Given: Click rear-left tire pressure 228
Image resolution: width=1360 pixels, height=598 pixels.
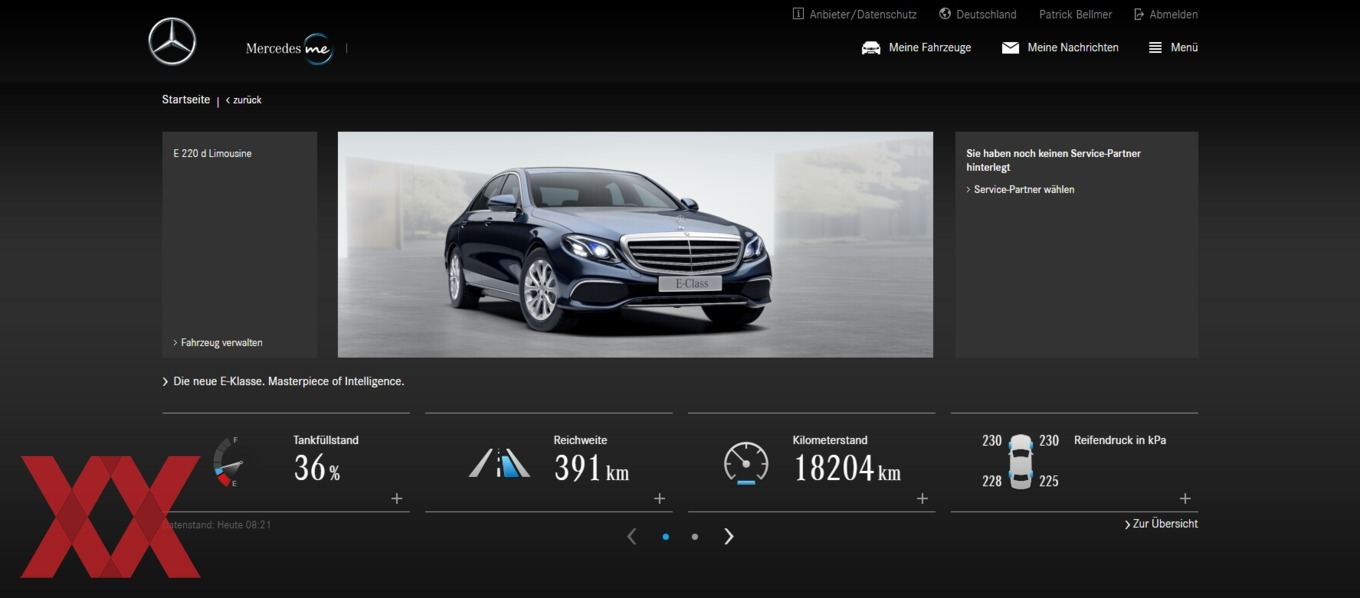Looking at the screenshot, I should [x=992, y=482].
